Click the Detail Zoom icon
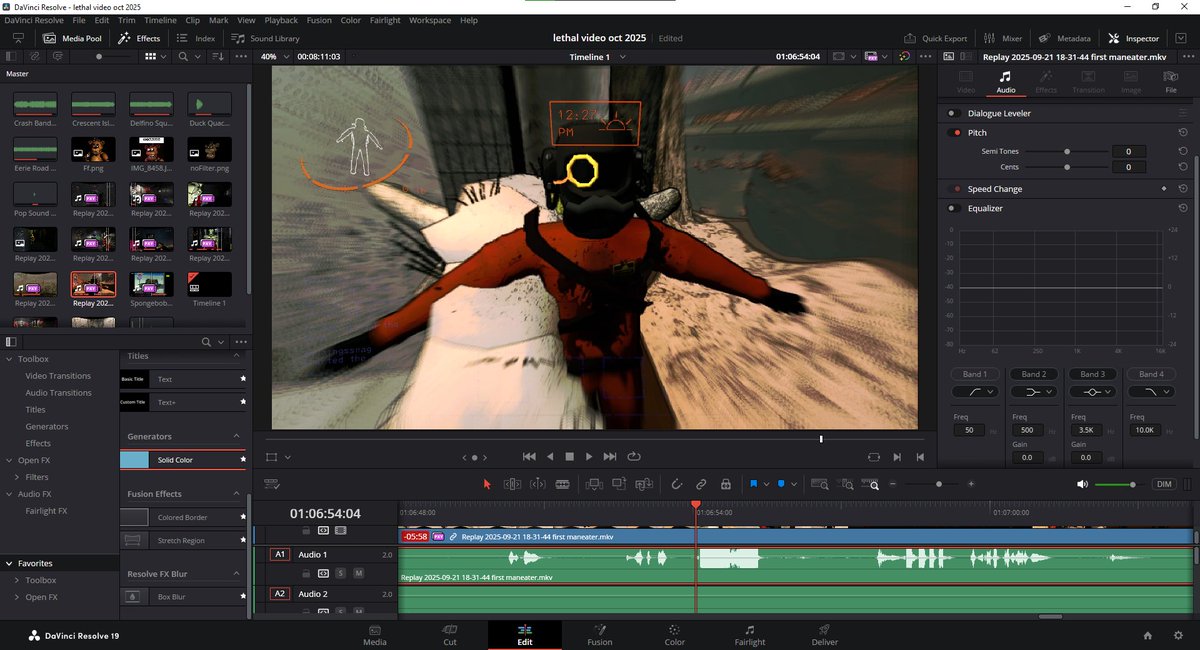Image resolution: width=1200 pixels, height=650 pixels. coord(848,484)
